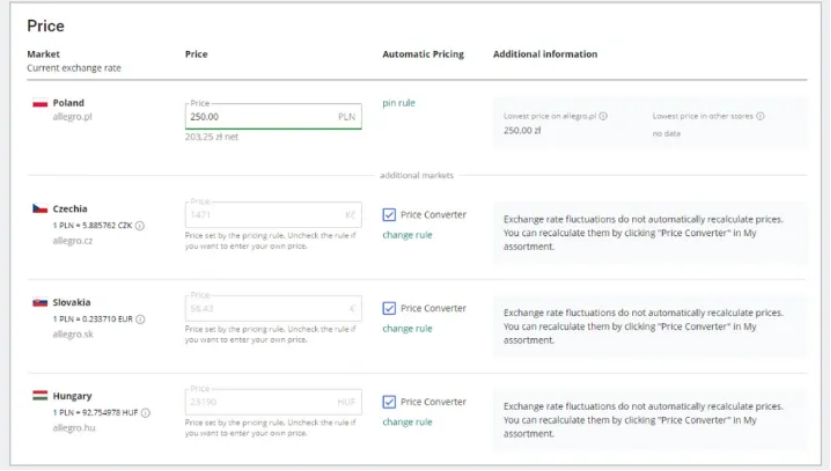Click change rule link for Slovakia

[407, 329]
